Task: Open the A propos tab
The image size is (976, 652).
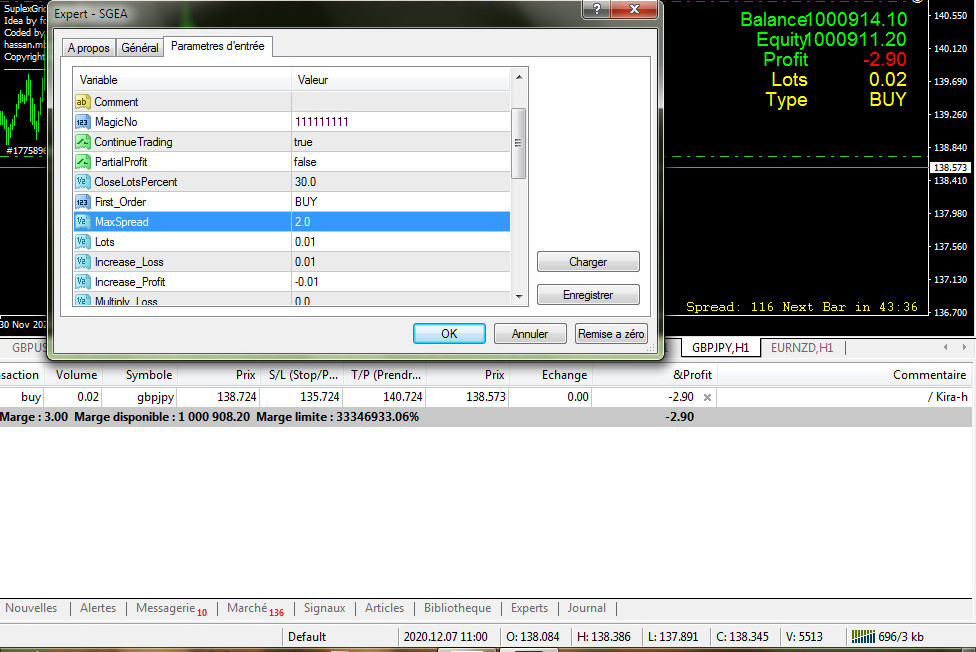Action: coord(88,48)
